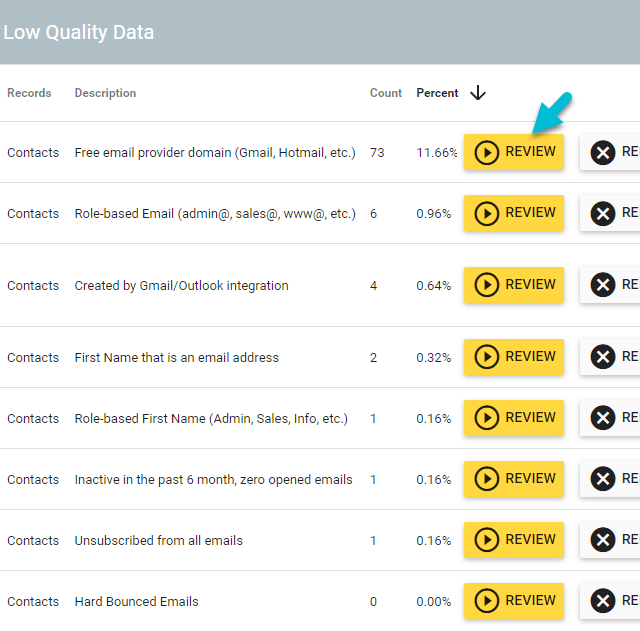Screen dimensions: 640x631
Task: Open Review for Role-based Email row
Action: coord(514,213)
